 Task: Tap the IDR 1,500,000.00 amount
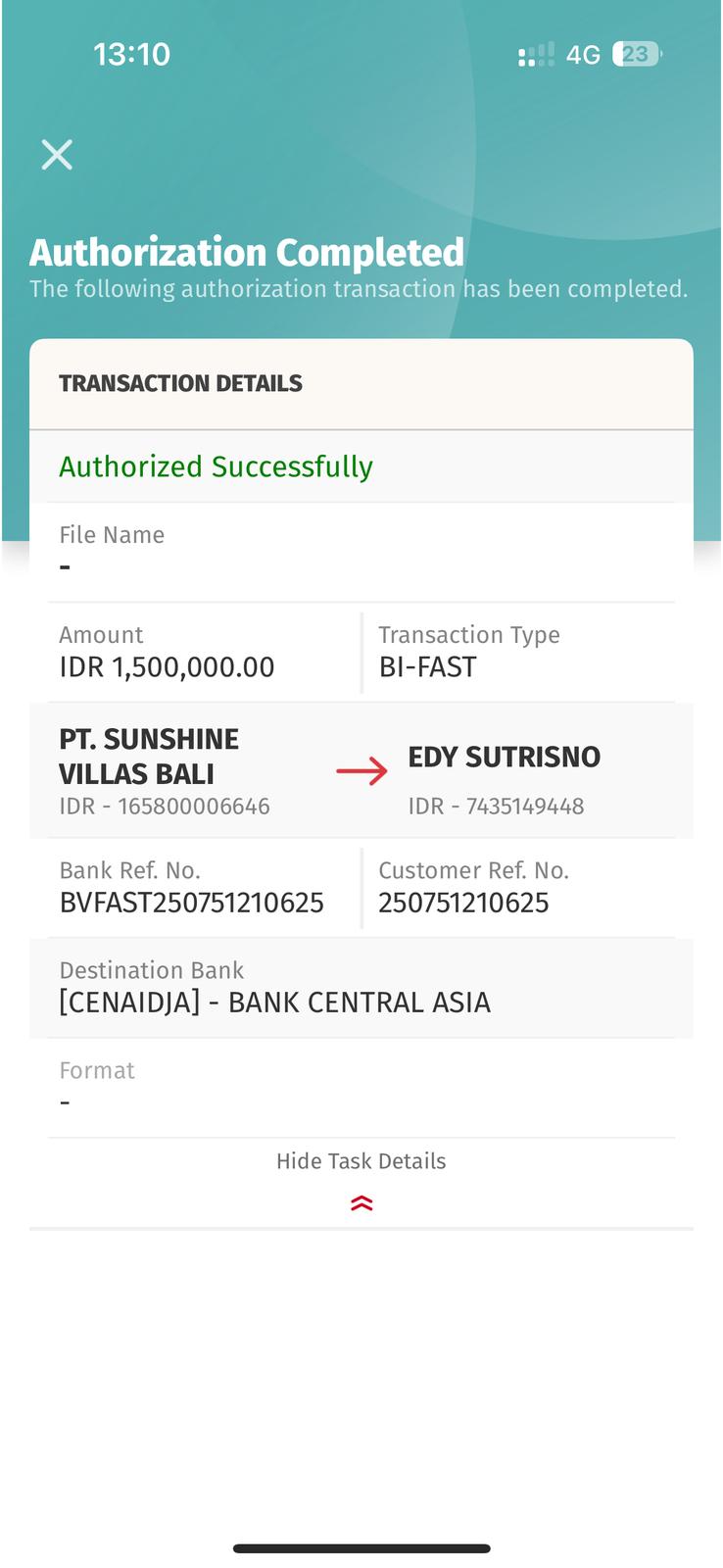[167, 667]
